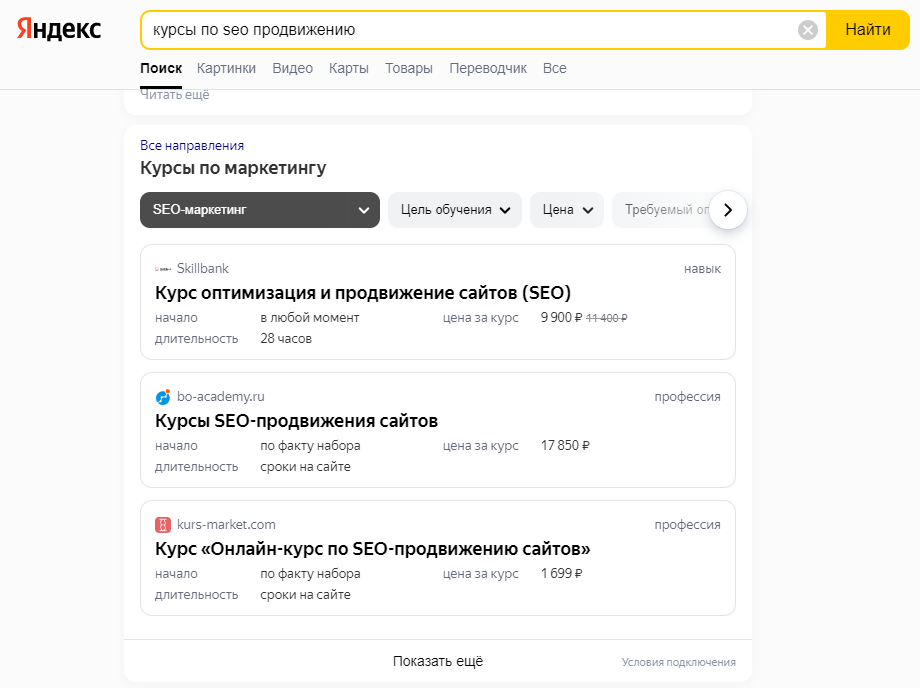Screen dimensions: 920x688
Task: Click the навык label on Skillbank card
Action: [702, 269]
